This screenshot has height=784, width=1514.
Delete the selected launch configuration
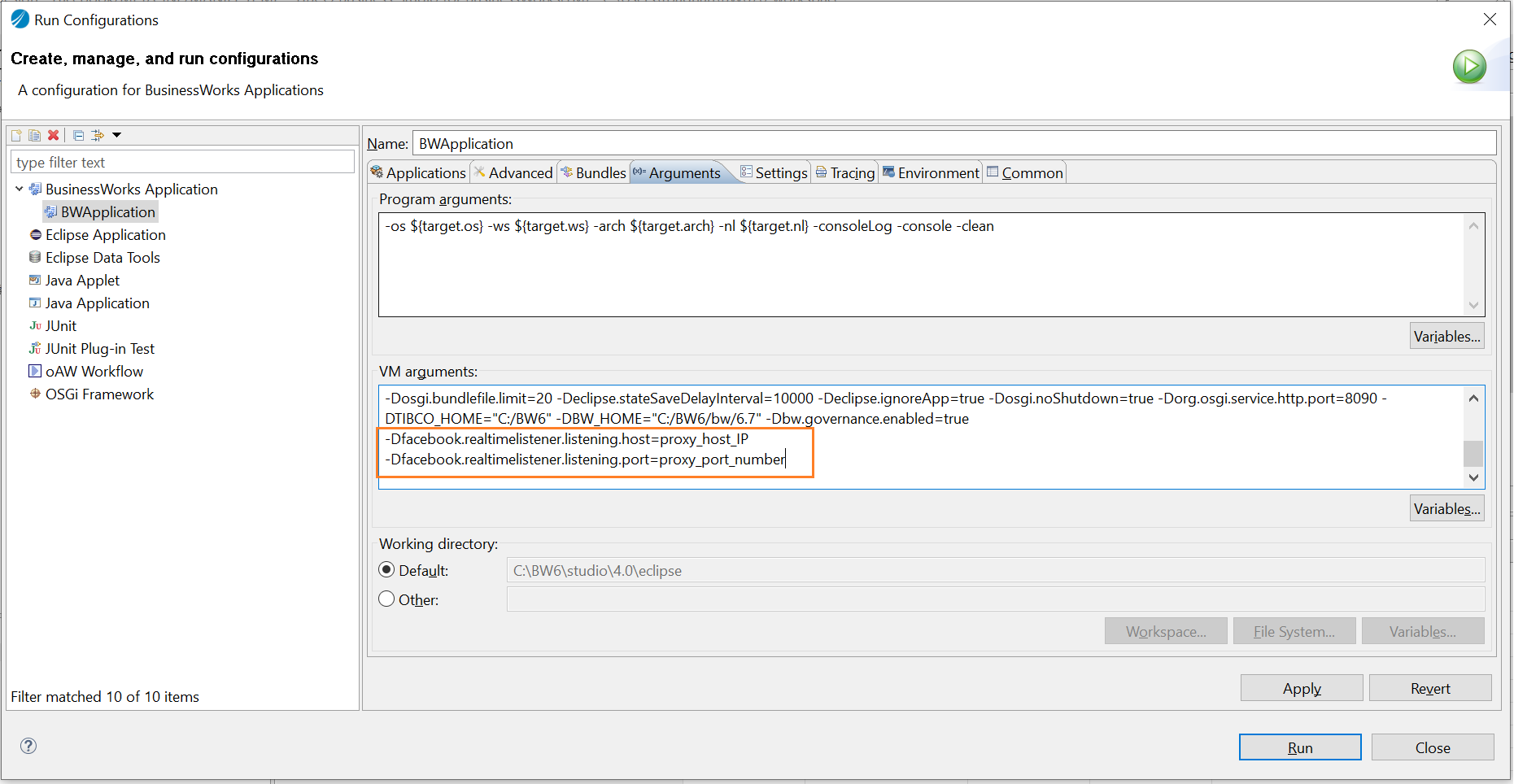click(x=53, y=135)
